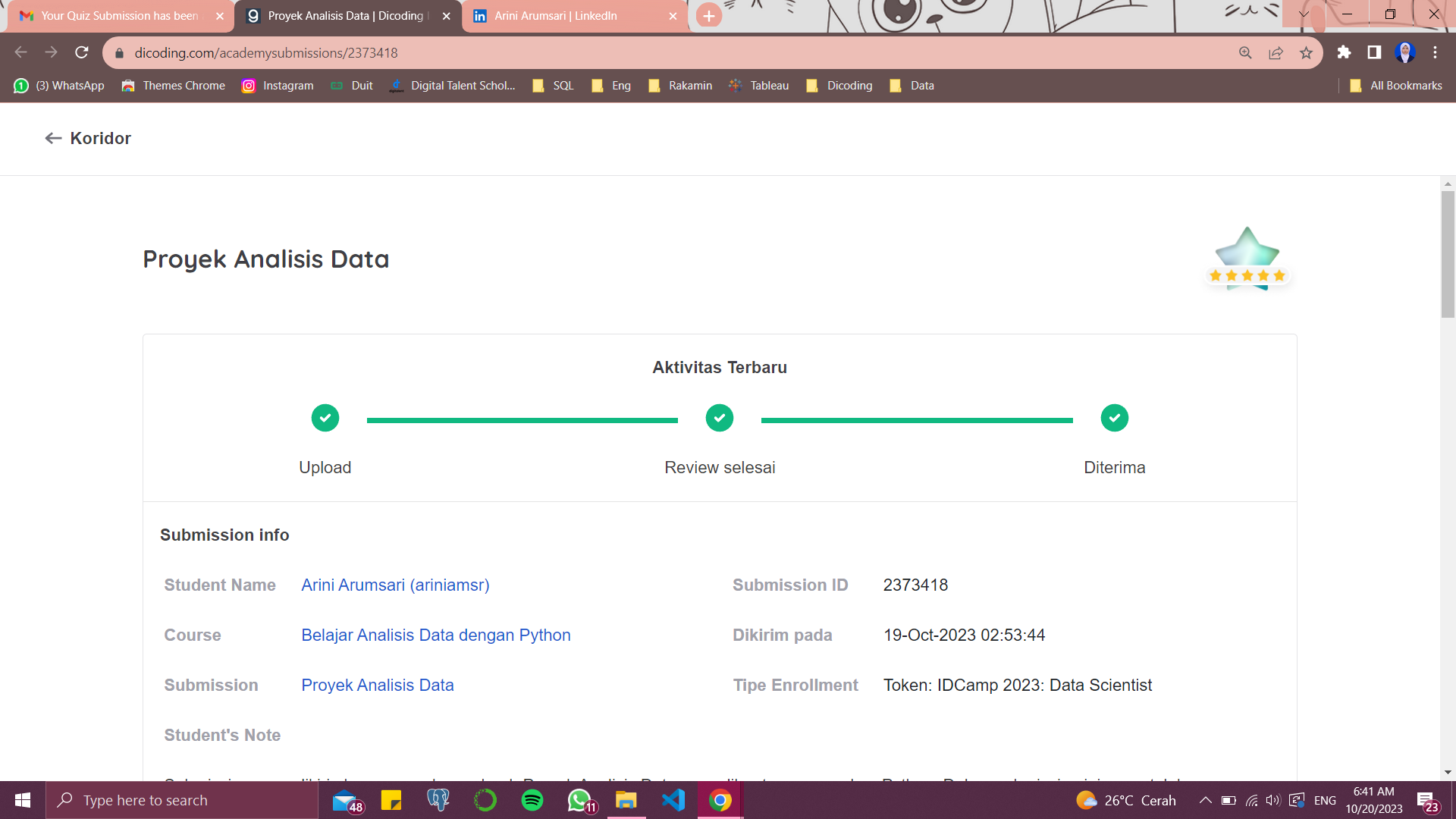This screenshot has width=1456, height=819.
Task: Show hidden system tray icons
Action: pos(1205,800)
